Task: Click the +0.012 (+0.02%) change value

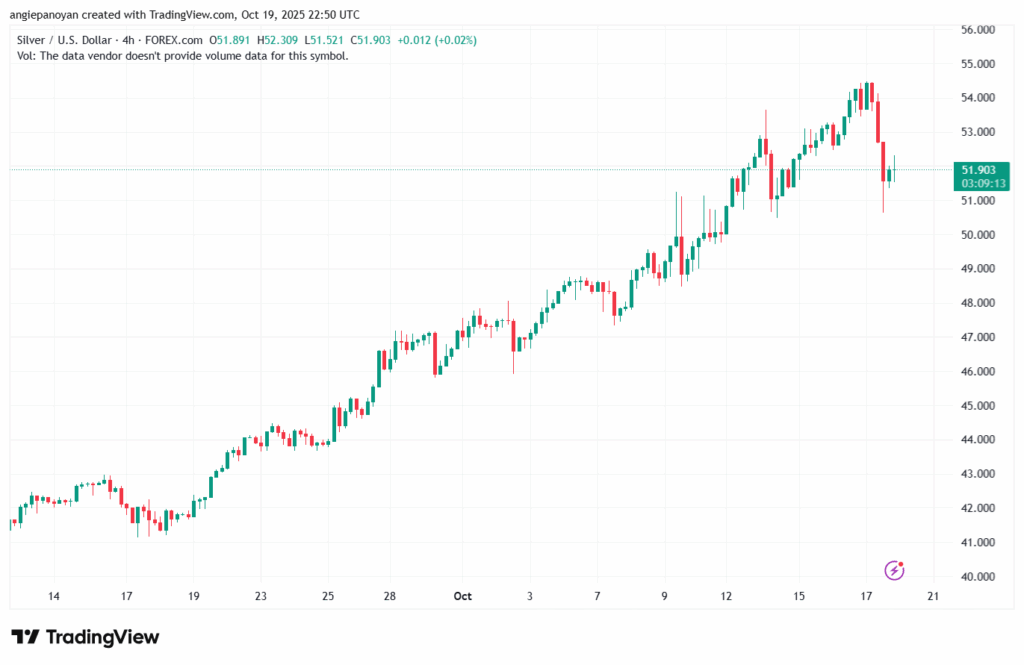Action: pos(437,40)
